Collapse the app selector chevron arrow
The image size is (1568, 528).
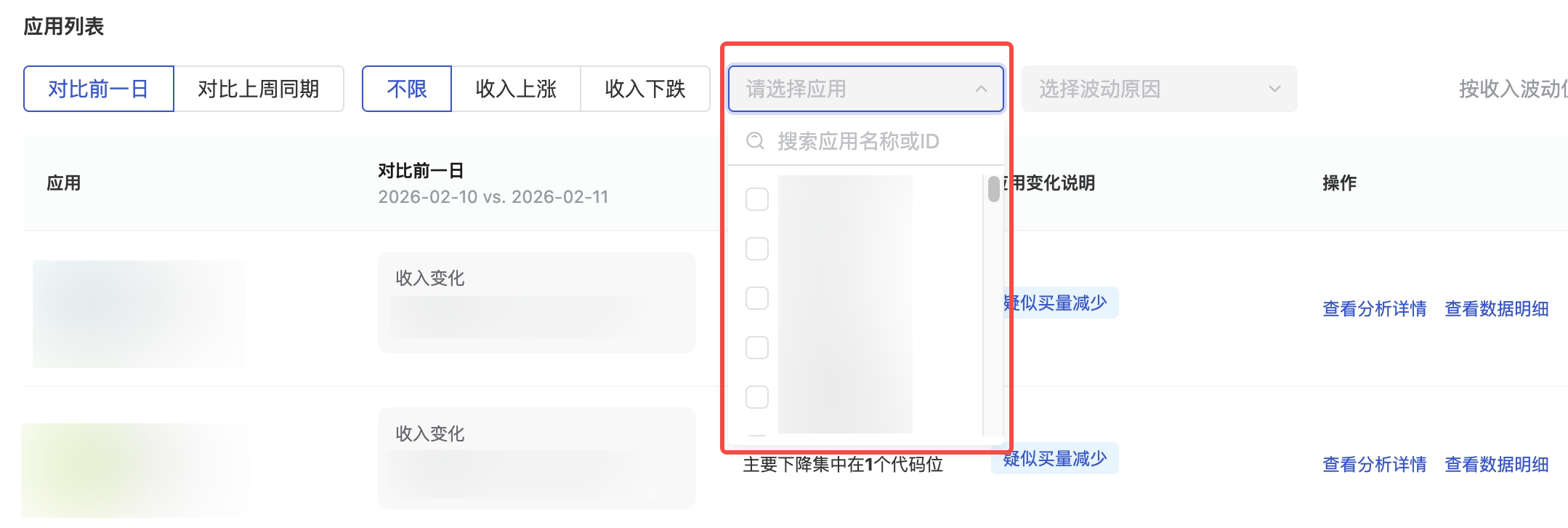(x=981, y=89)
